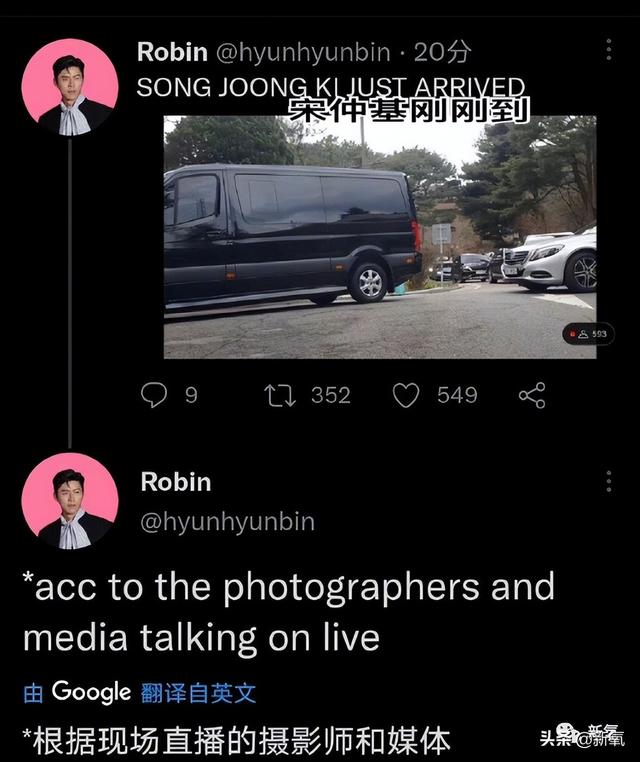Click the retweet arrows icon
Viewport: 640px width, 762px height.
279,395
